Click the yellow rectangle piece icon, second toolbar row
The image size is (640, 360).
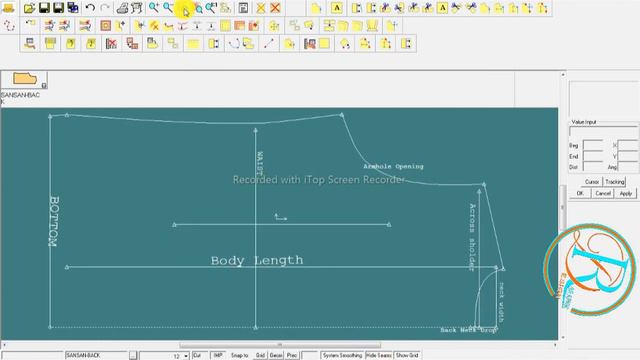pos(225,26)
